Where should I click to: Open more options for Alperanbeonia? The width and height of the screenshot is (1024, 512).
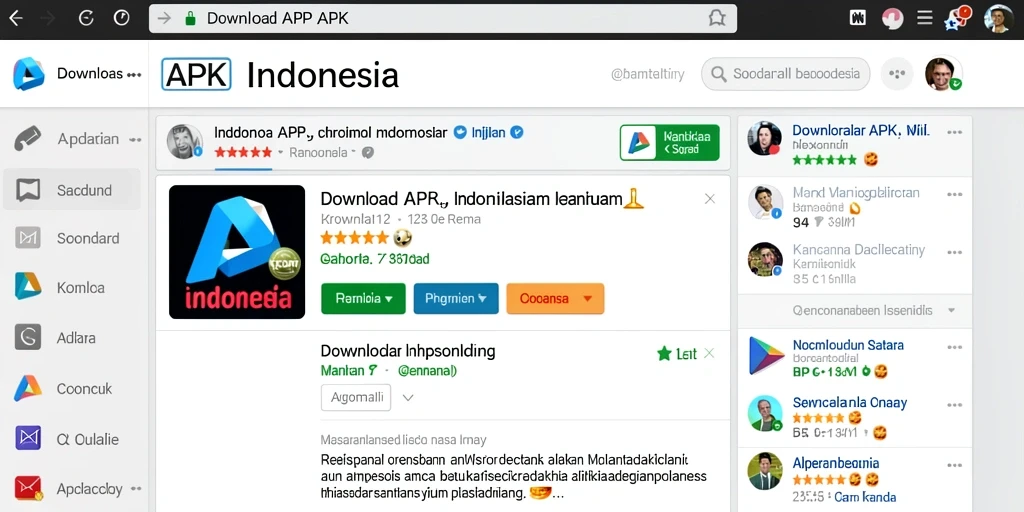[x=954, y=464]
